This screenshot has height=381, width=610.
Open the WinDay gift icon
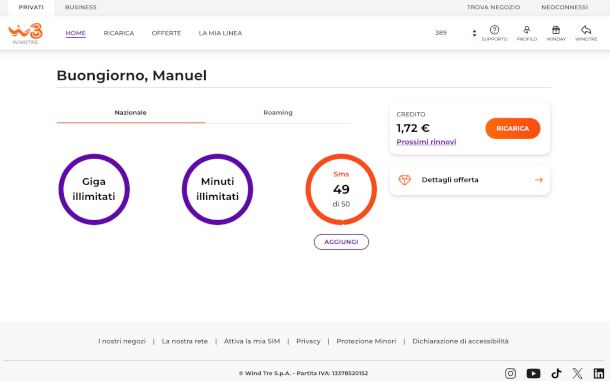point(556,33)
